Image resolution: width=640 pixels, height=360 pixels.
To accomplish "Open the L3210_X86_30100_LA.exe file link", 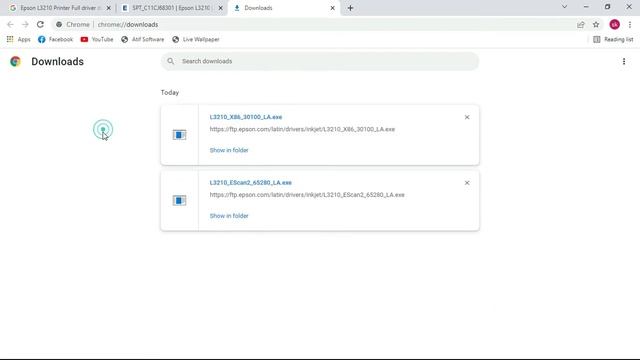I will tap(246, 117).
